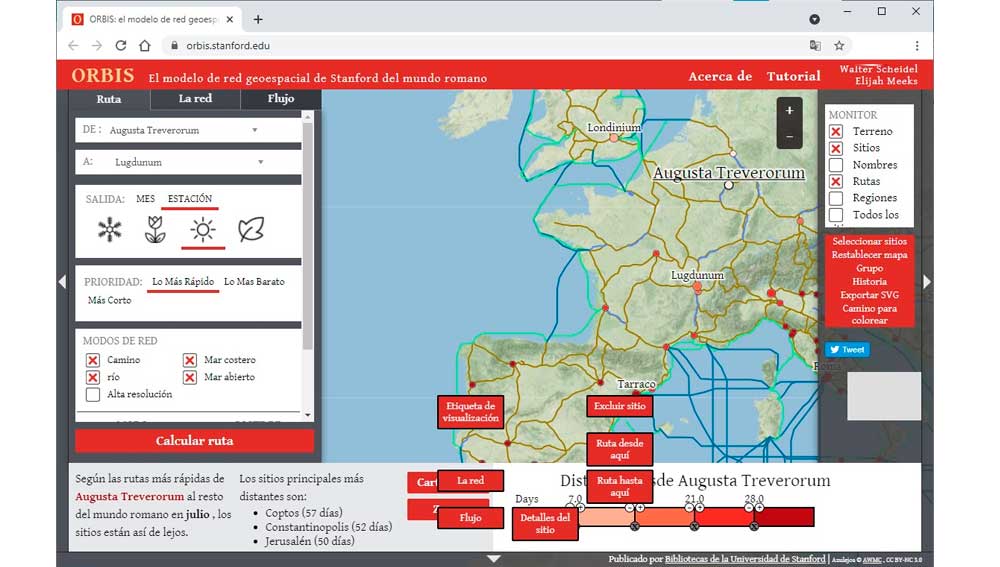Collapse the left panel arrow

click(x=62, y=282)
